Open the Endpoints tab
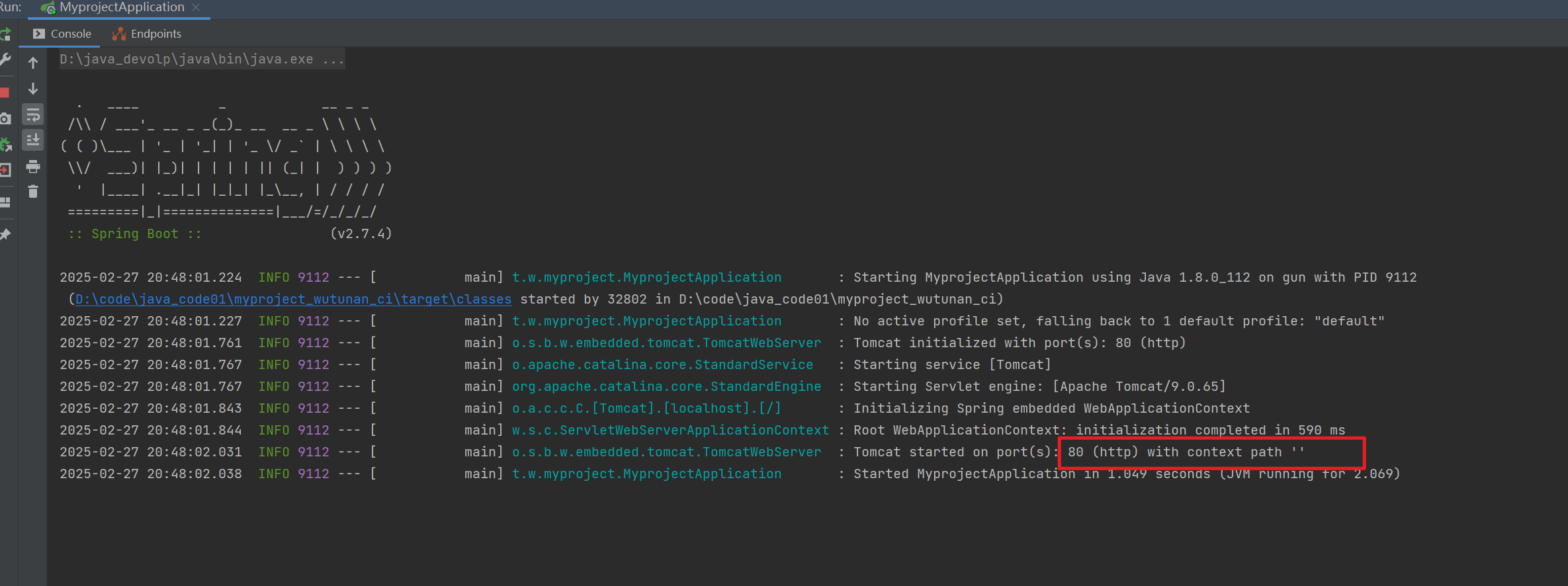Image resolution: width=1568 pixels, height=586 pixels. point(147,34)
